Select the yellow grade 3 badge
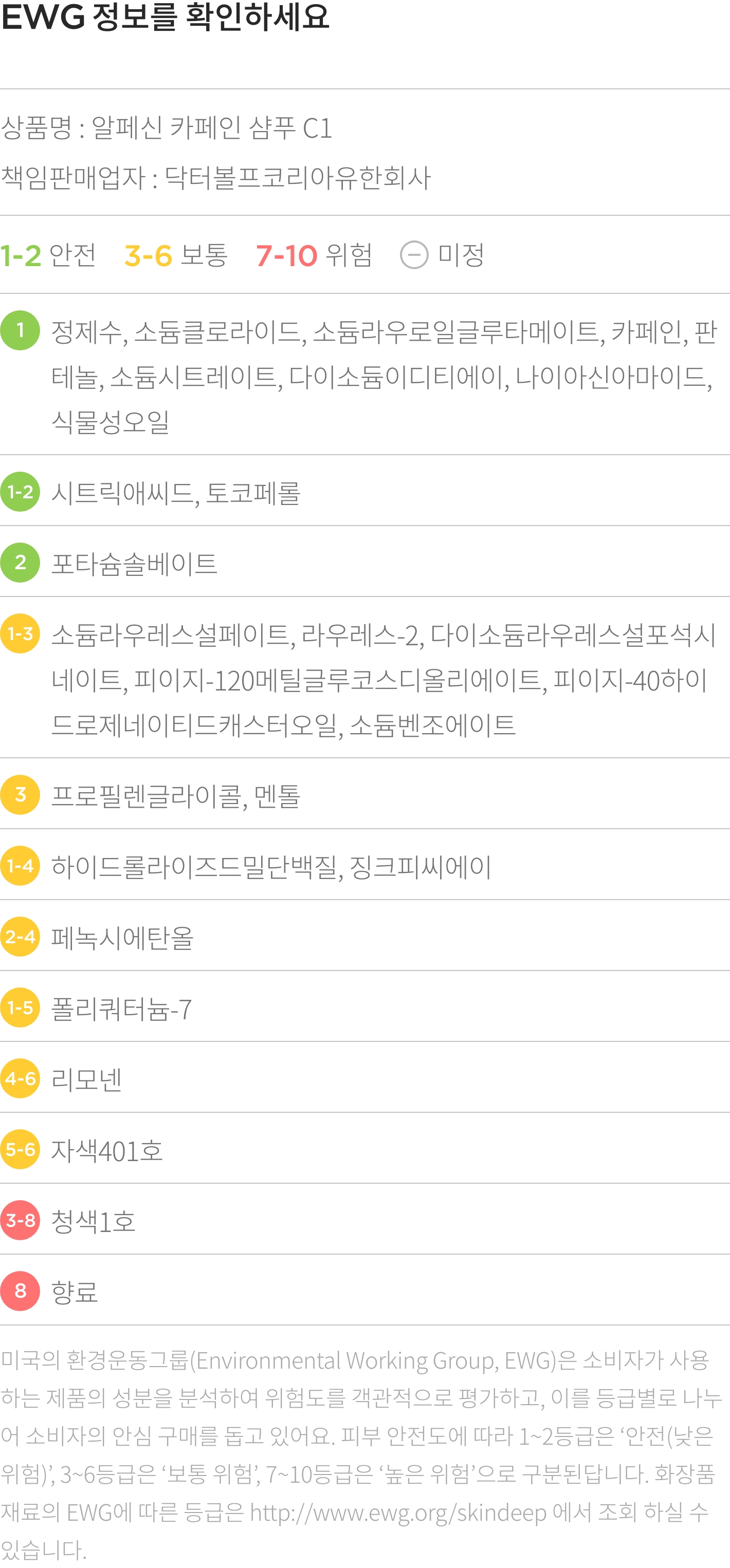The height and width of the screenshot is (1568, 730). point(20,794)
